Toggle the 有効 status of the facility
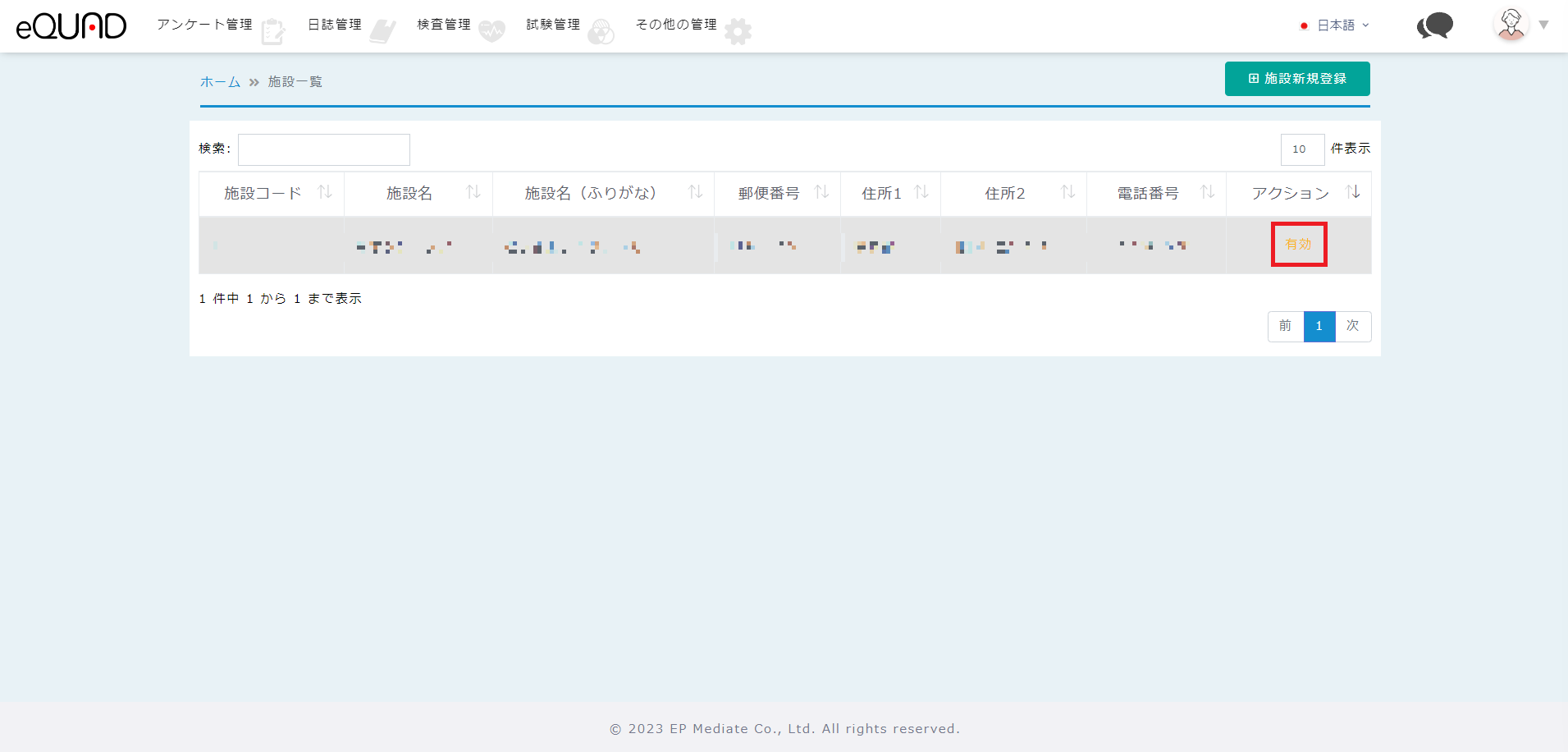This screenshot has height=752, width=1568. (1298, 245)
